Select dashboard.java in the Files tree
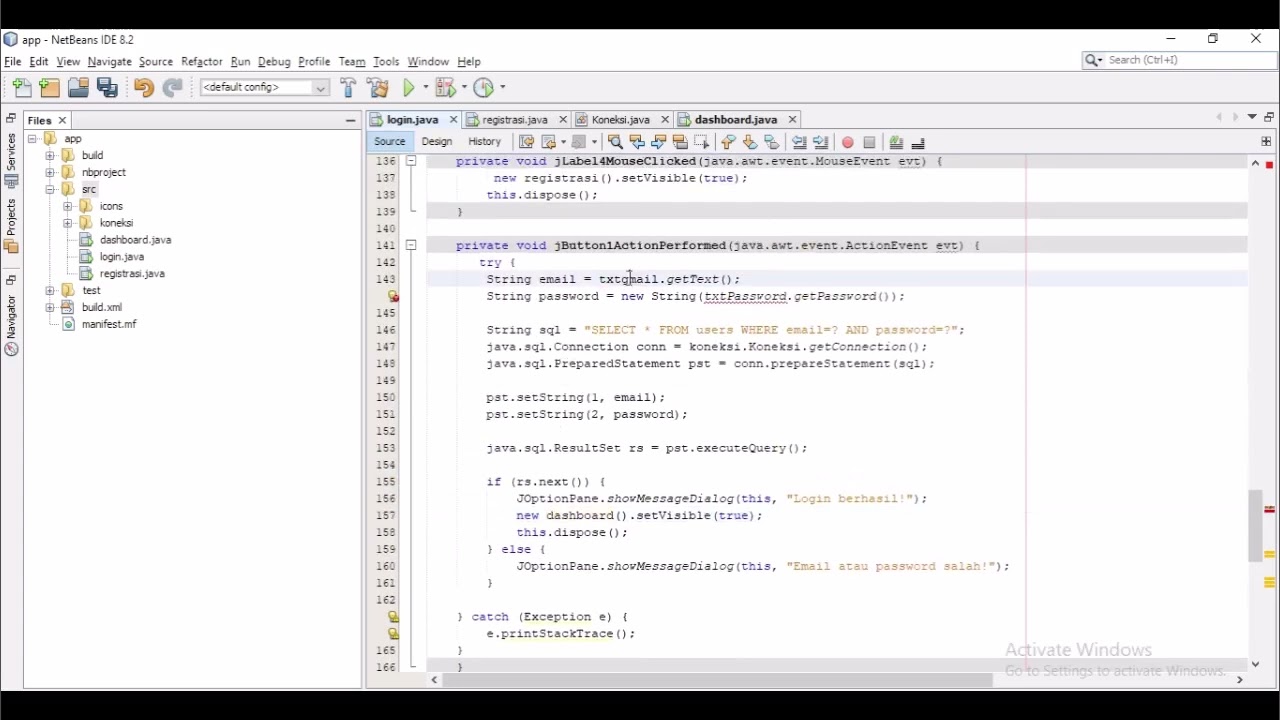The image size is (1280, 720). pos(136,241)
